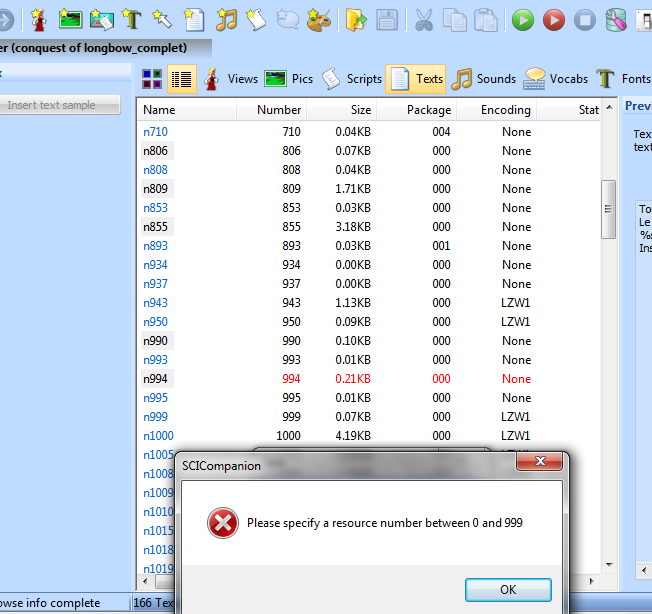Select the n710 text resource
Viewport: 652px width, 614px height.
tap(155, 132)
